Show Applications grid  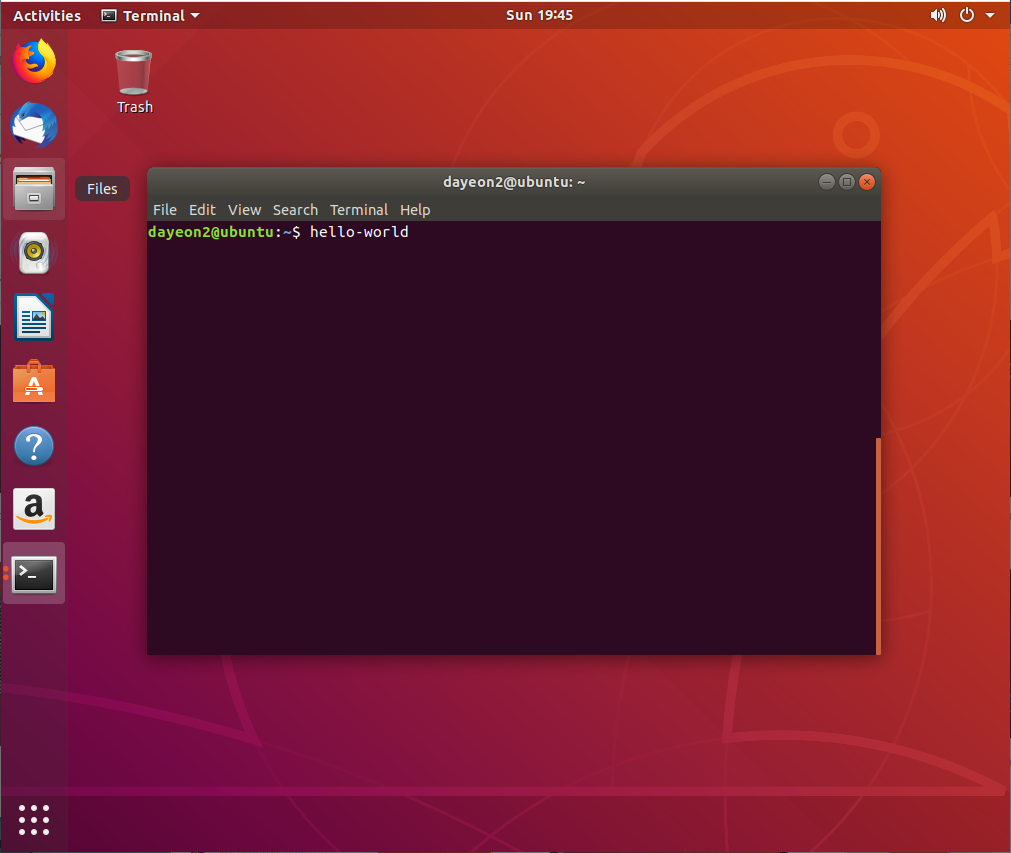(34, 819)
